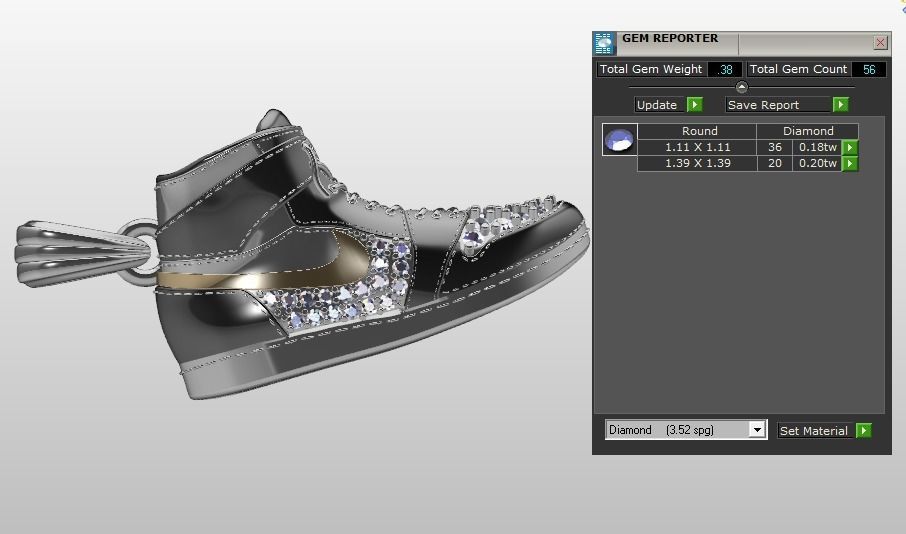Select the 1.11 X 1.11 size cell

[697, 147]
